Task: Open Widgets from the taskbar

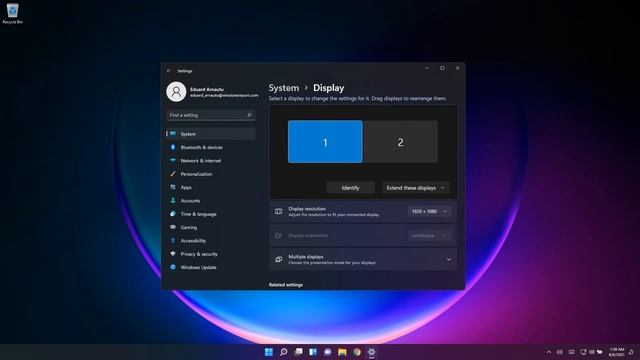Action: click(313, 352)
